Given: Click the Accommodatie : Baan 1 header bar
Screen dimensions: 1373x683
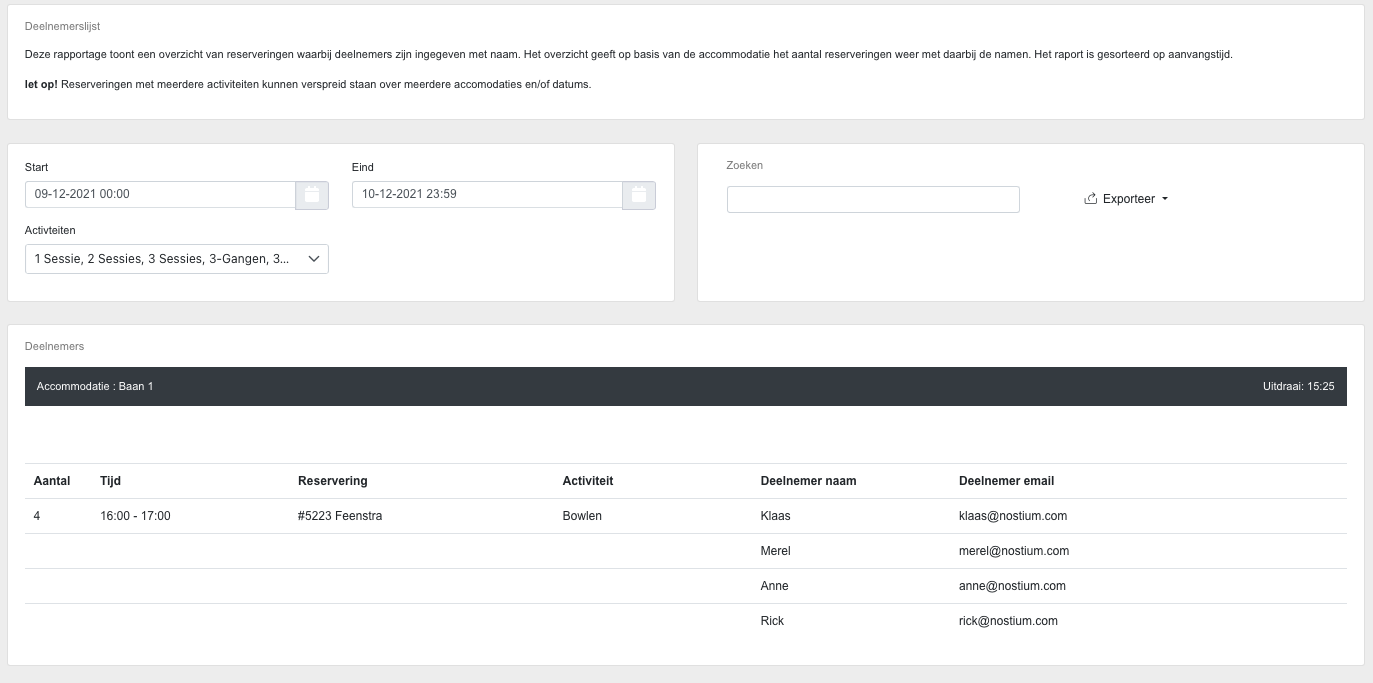Looking at the screenshot, I should (x=685, y=386).
